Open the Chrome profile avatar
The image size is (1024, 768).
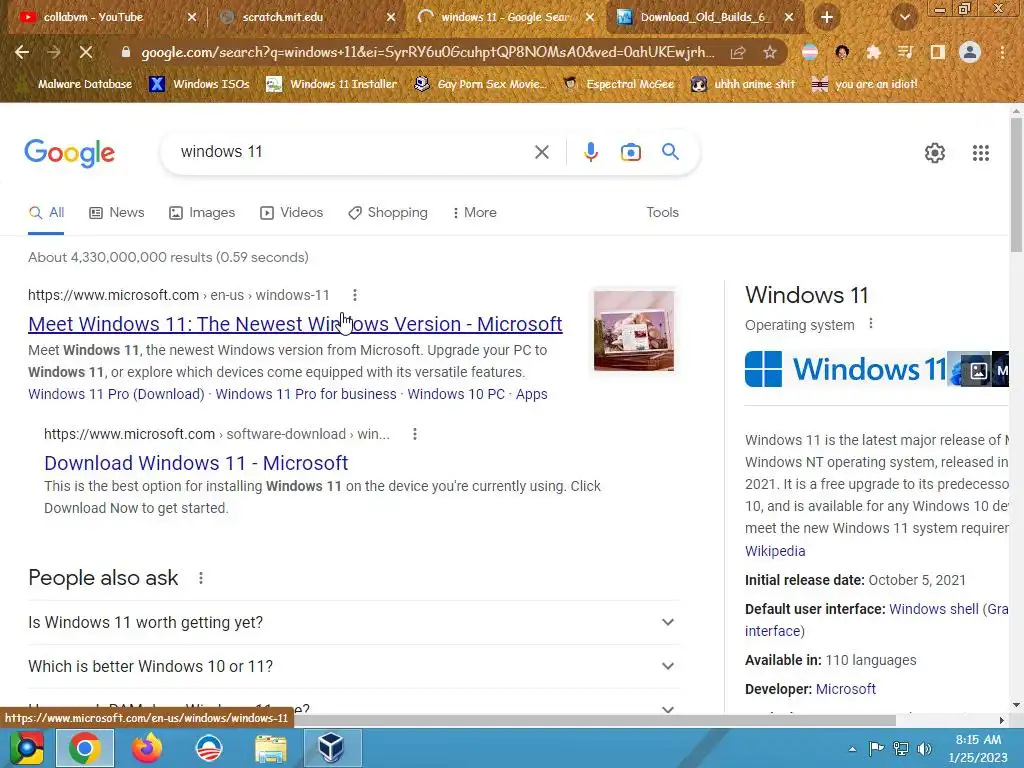click(970, 52)
